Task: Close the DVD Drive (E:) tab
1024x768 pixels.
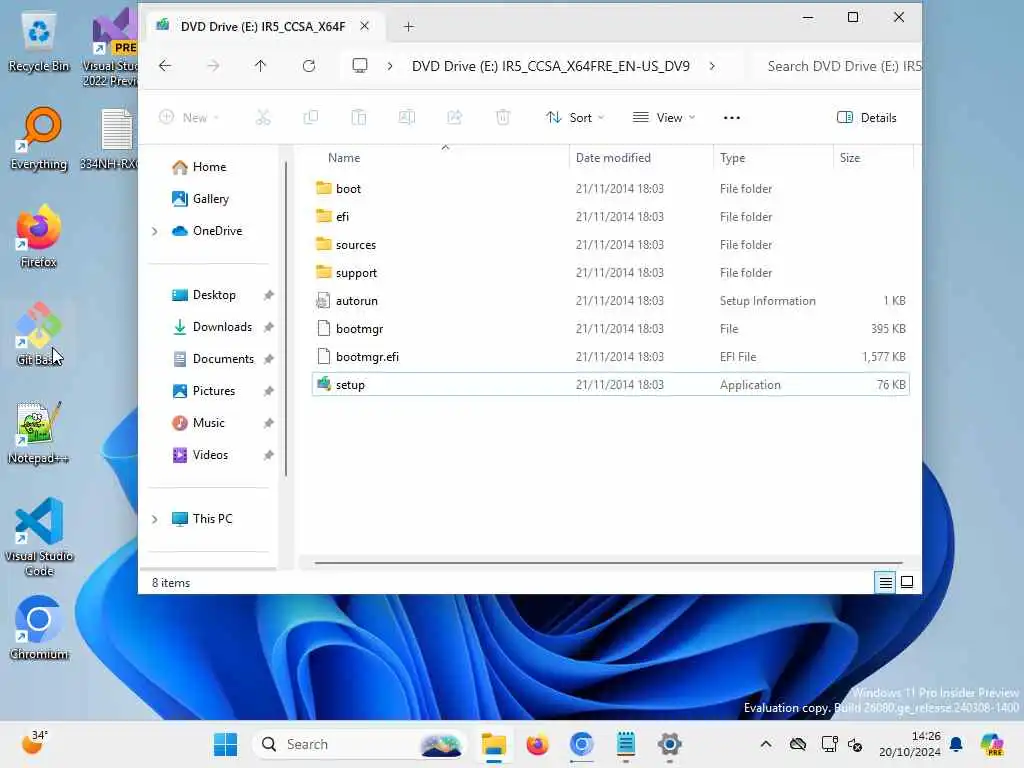Action: 364,26
